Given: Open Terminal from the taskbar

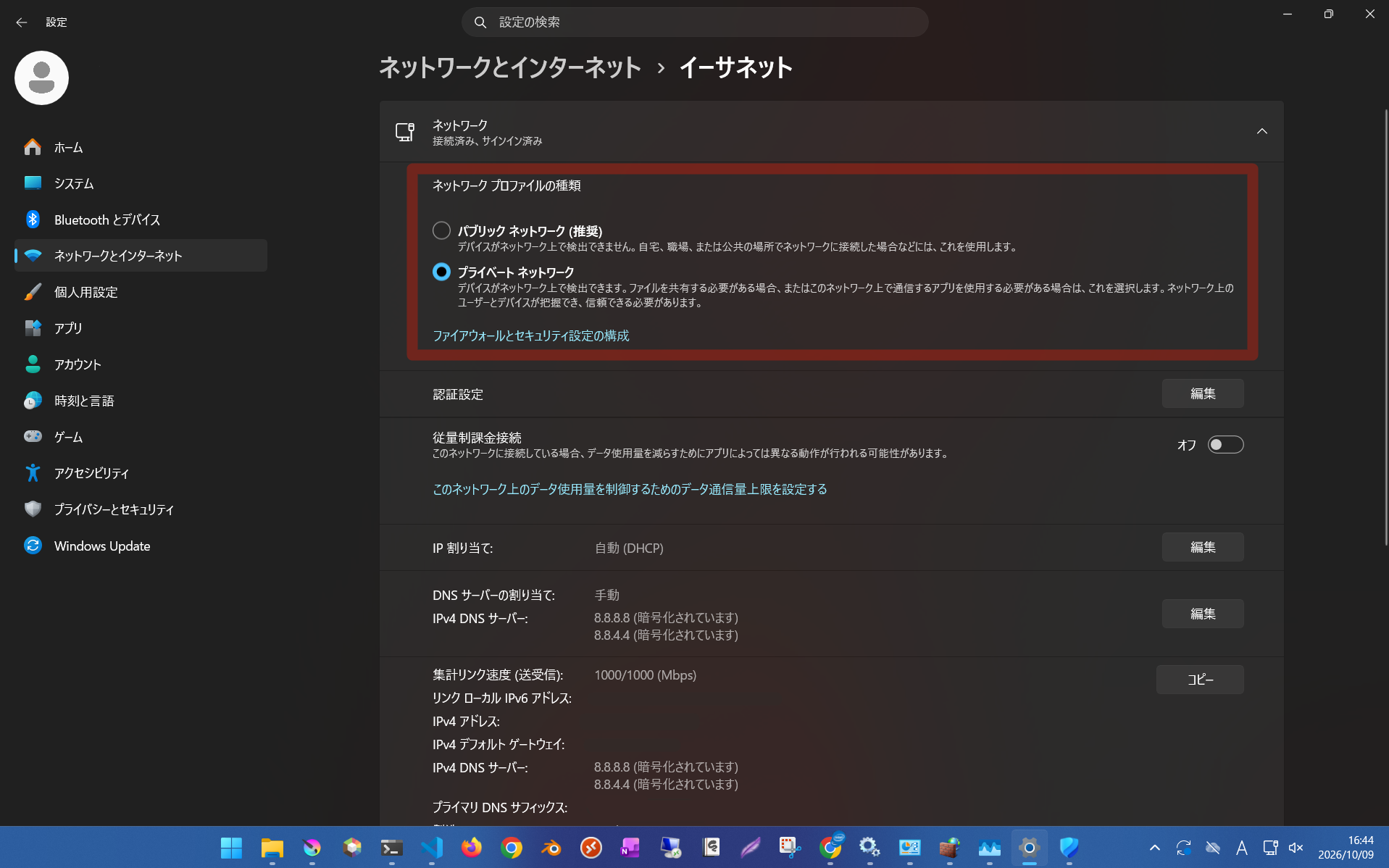Looking at the screenshot, I should 391,847.
